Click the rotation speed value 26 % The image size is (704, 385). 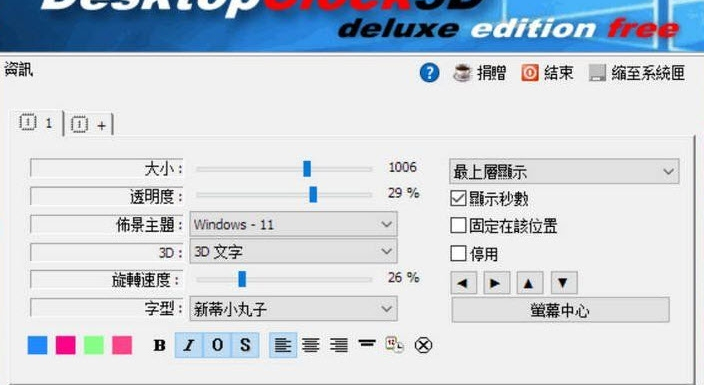coord(403,278)
